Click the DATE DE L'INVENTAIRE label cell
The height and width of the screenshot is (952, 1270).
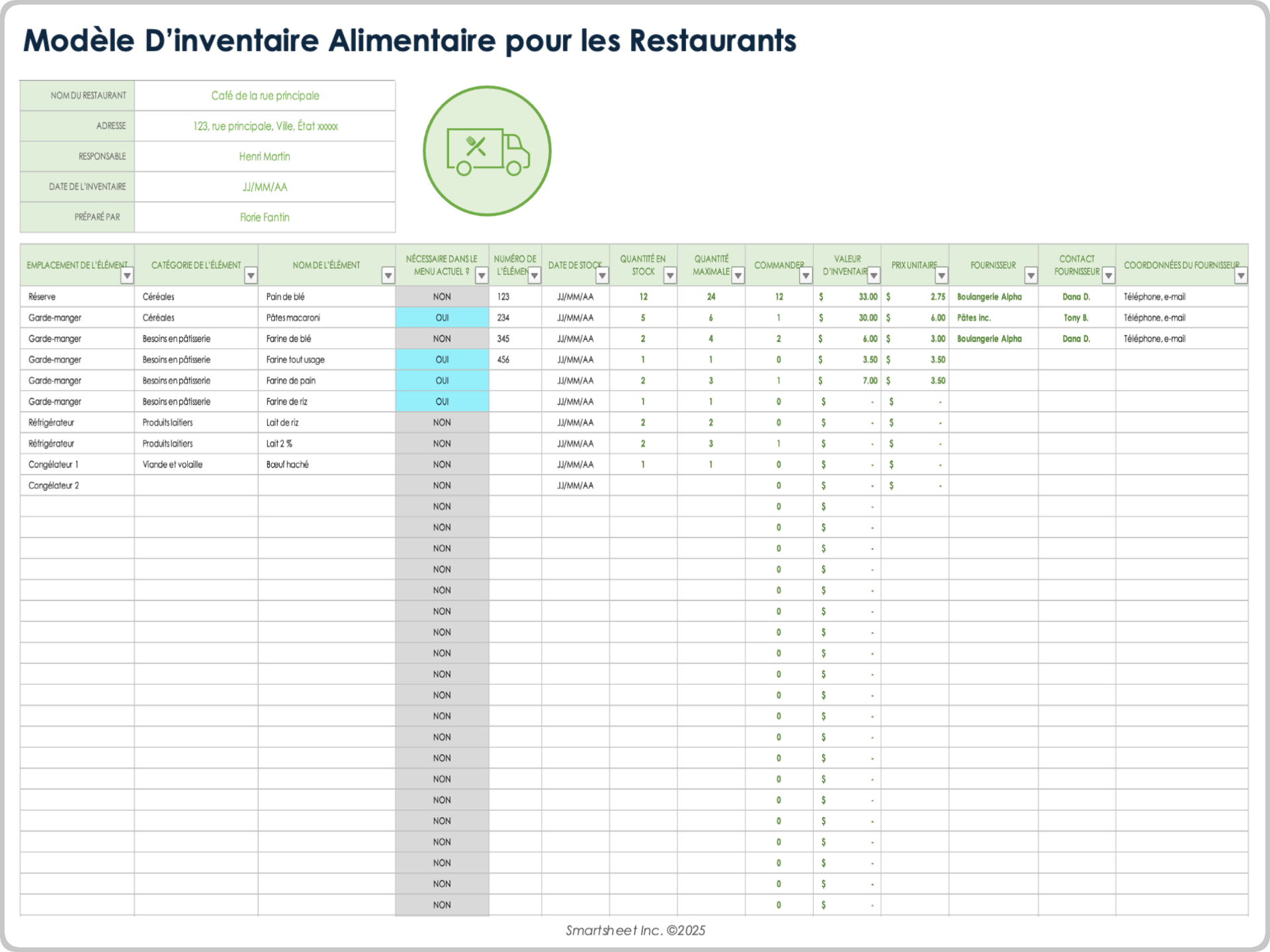pyautogui.click(x=77, y=187)
